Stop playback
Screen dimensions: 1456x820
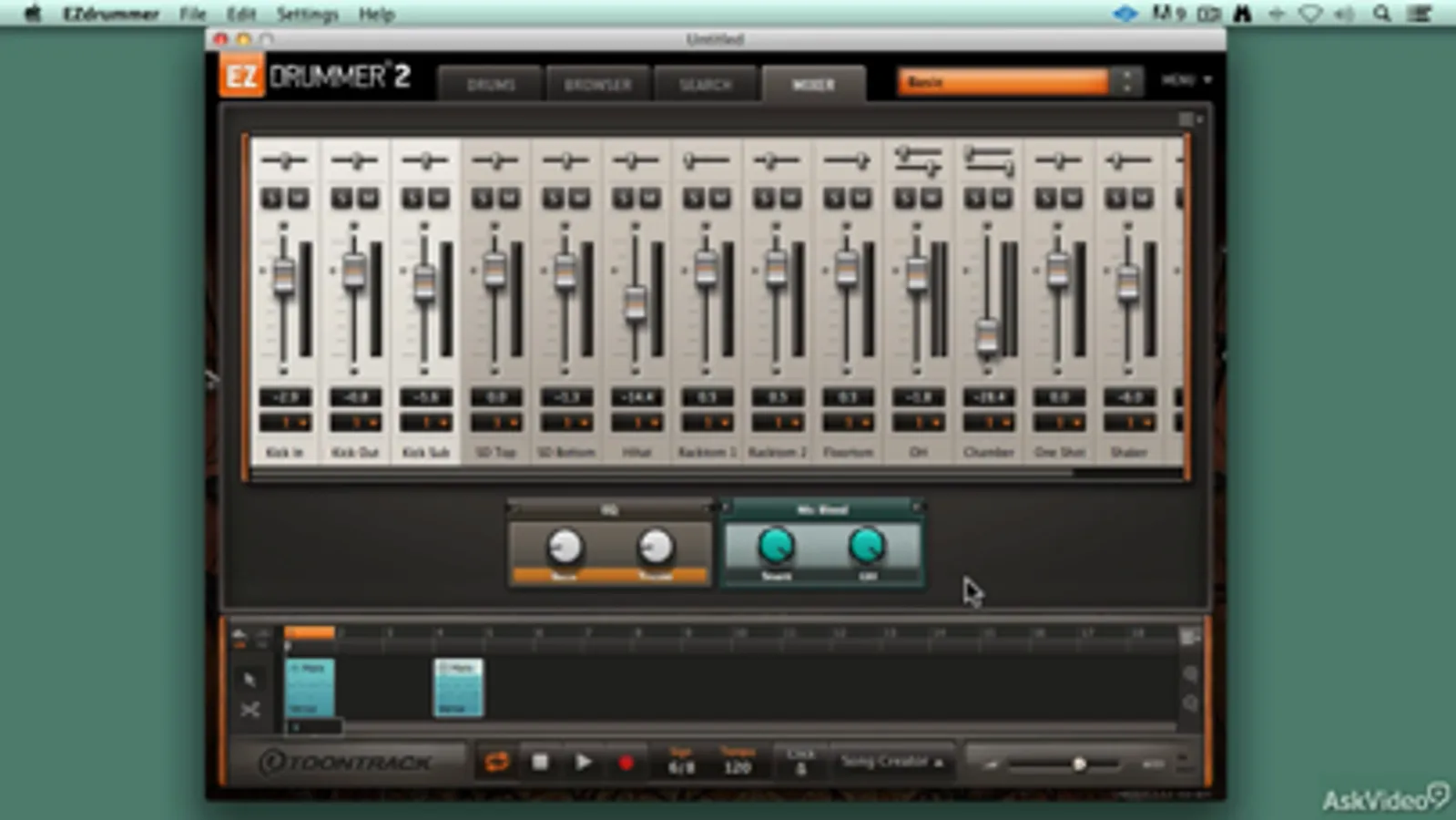click(x=540, y=762)
